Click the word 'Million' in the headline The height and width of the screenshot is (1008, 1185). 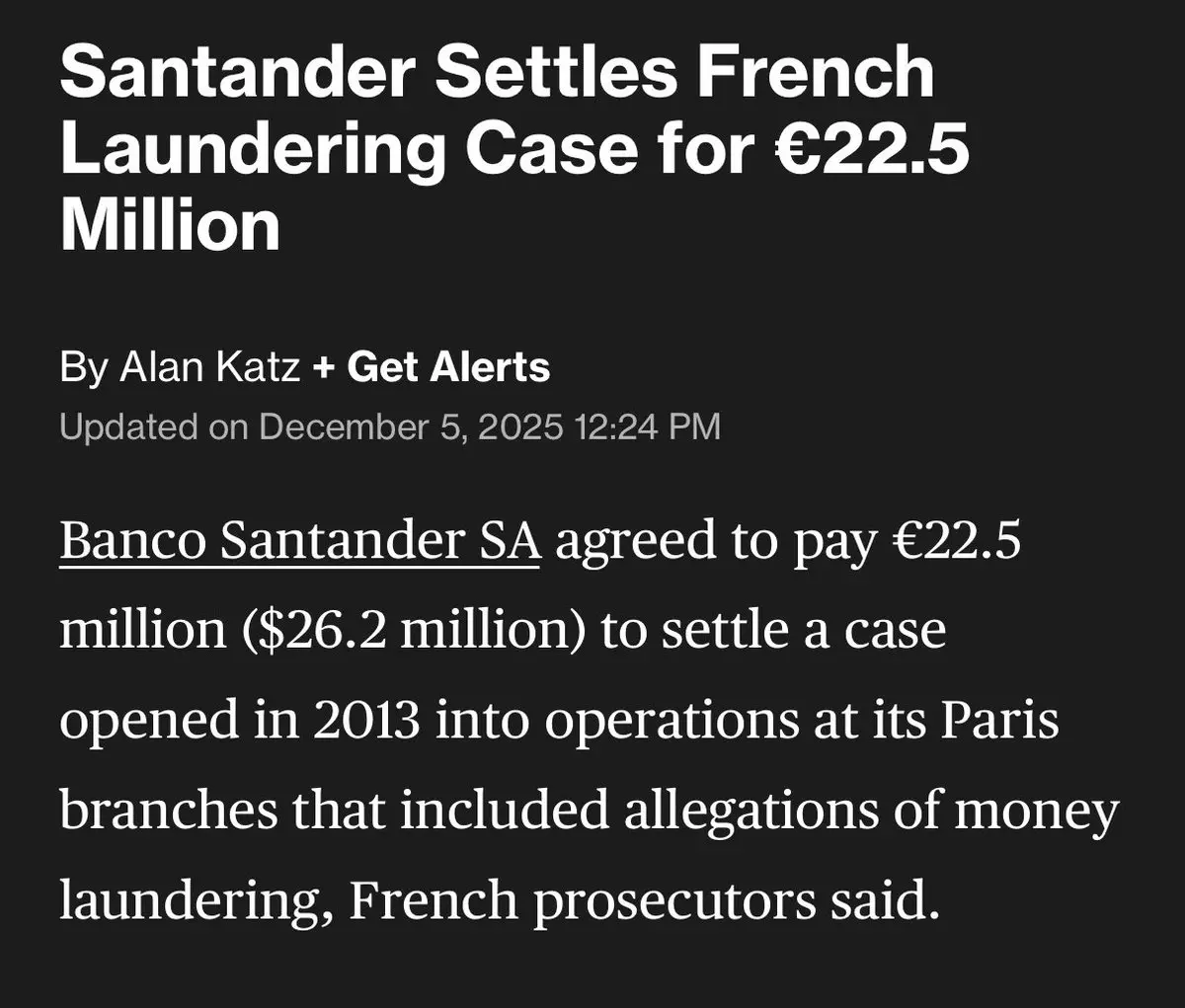tap(170, 225)
